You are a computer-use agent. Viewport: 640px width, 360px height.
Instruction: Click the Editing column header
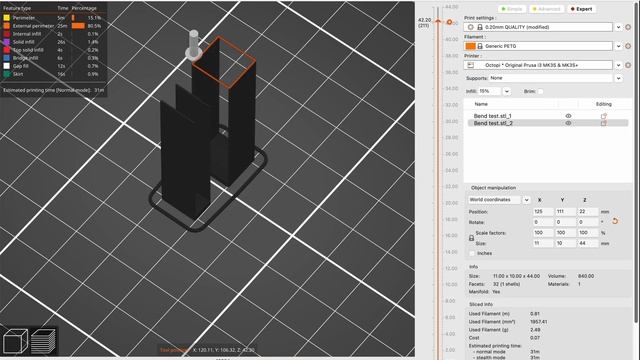coord(603,104)
